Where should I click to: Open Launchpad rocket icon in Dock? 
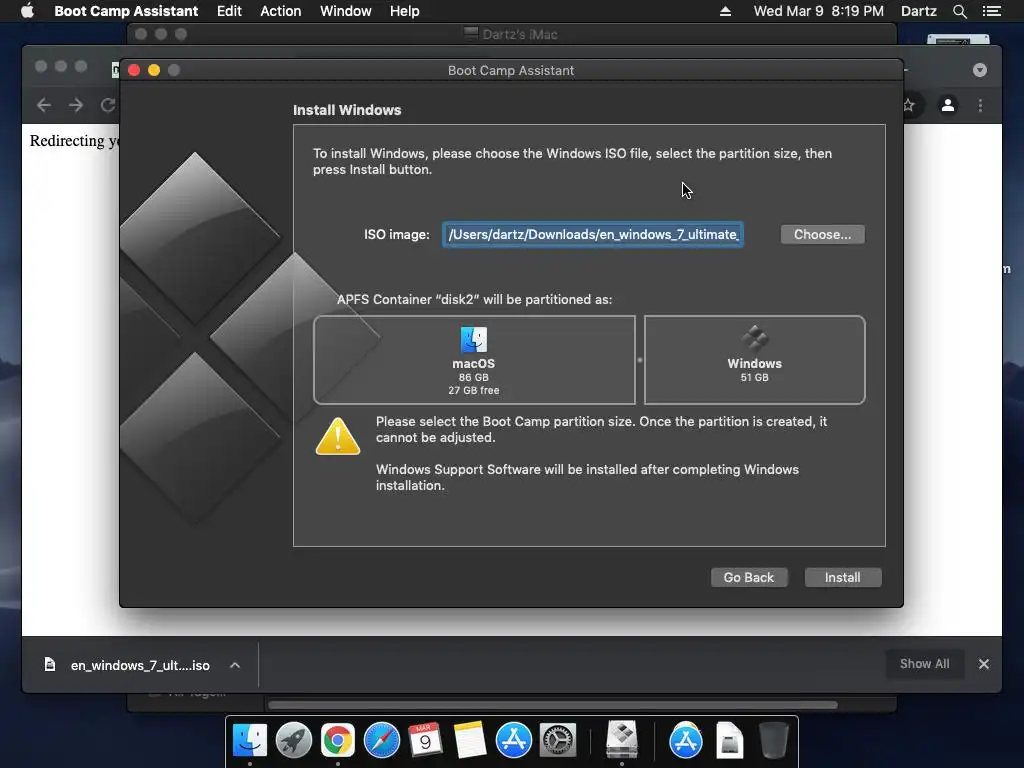[x=293, y=741]
